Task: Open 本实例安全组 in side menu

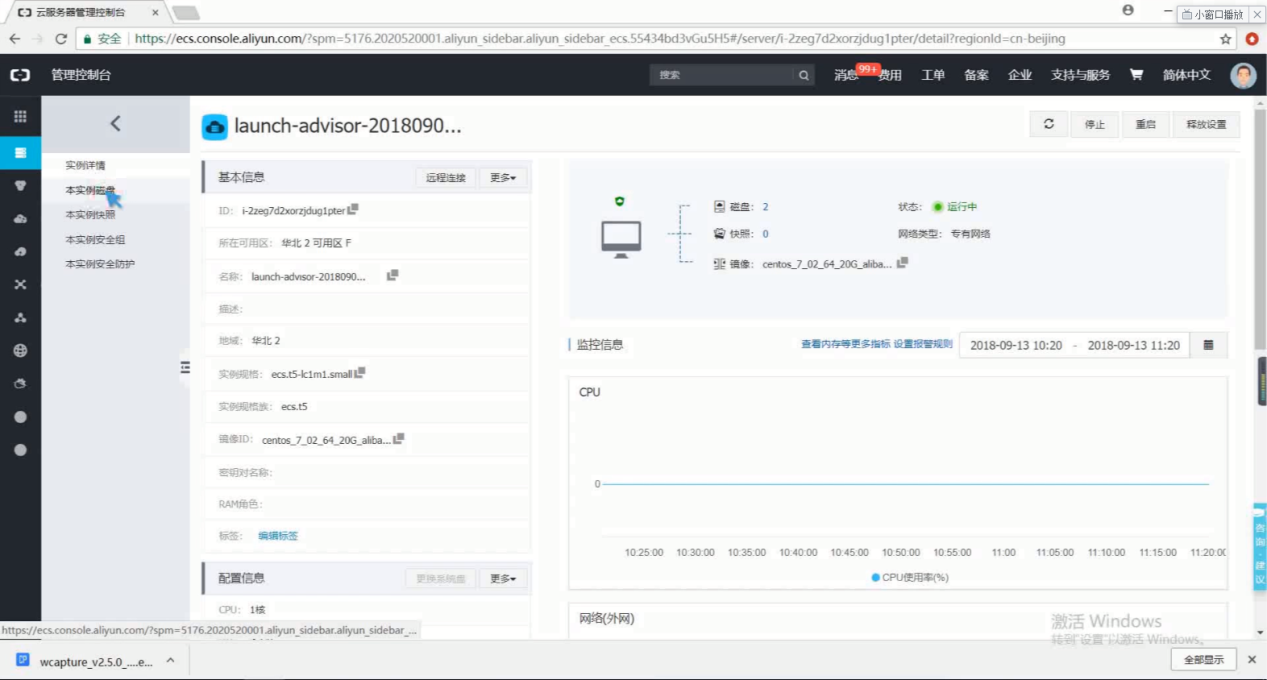Action: pyautogui.click(x=95, y=240)
